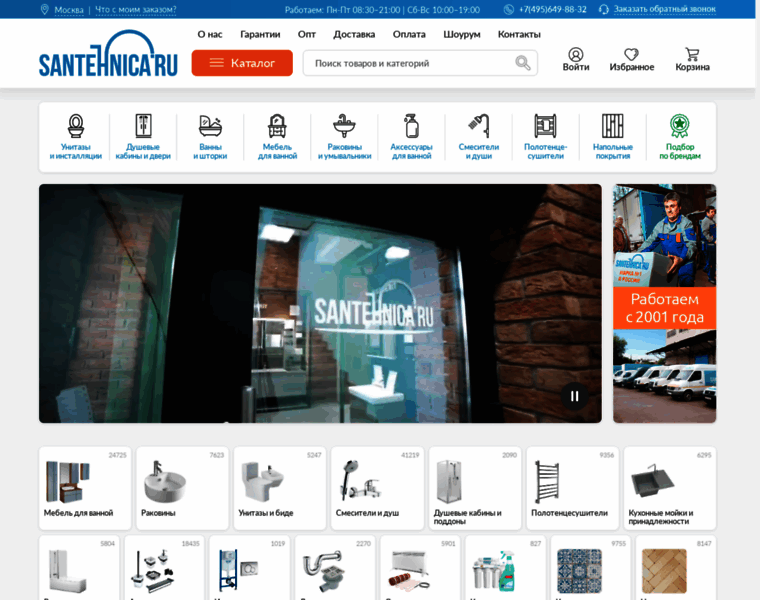Call the phone number +7(495)649-88-32

click(553, 9)
